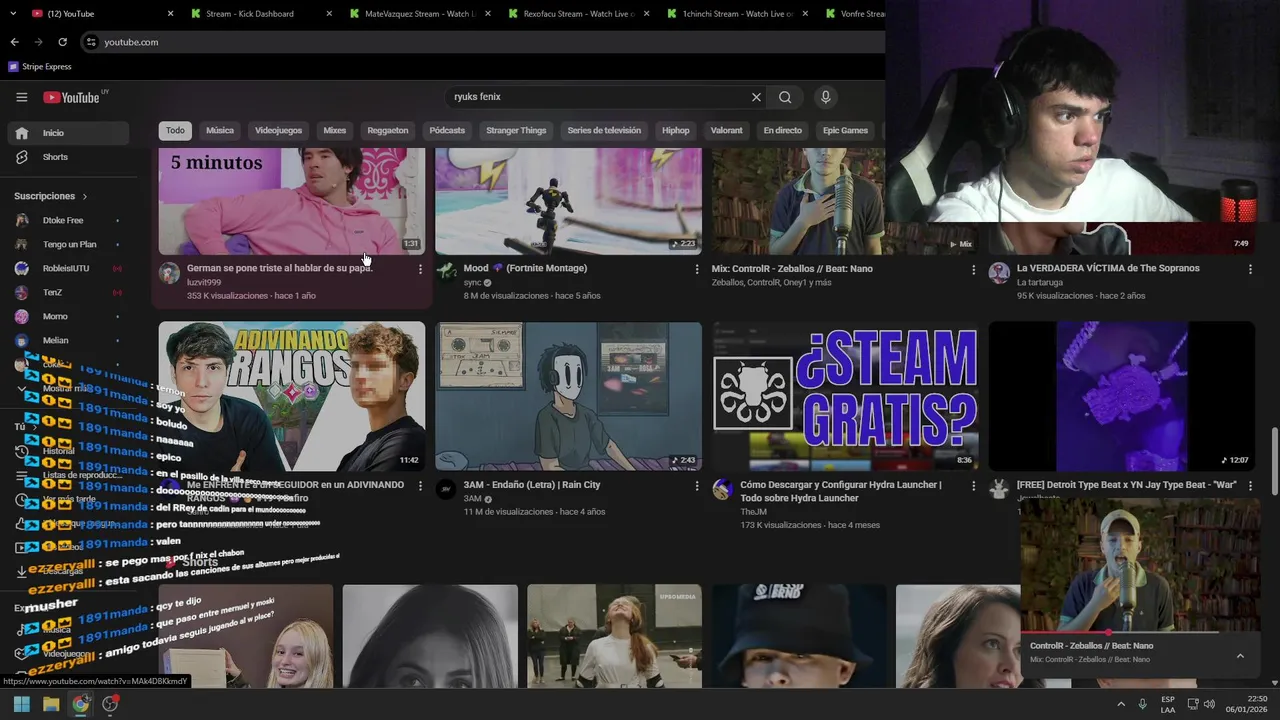Open options for 3AM - Endaño video

coord(697,486)
